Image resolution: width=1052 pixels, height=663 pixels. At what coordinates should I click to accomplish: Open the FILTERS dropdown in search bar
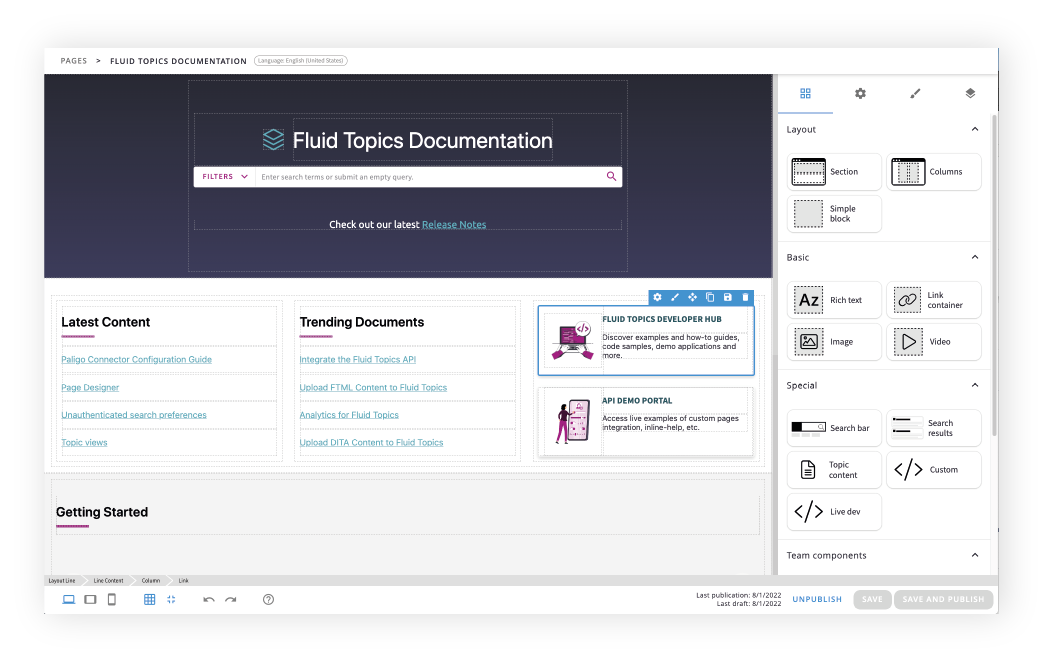point(225,176)
